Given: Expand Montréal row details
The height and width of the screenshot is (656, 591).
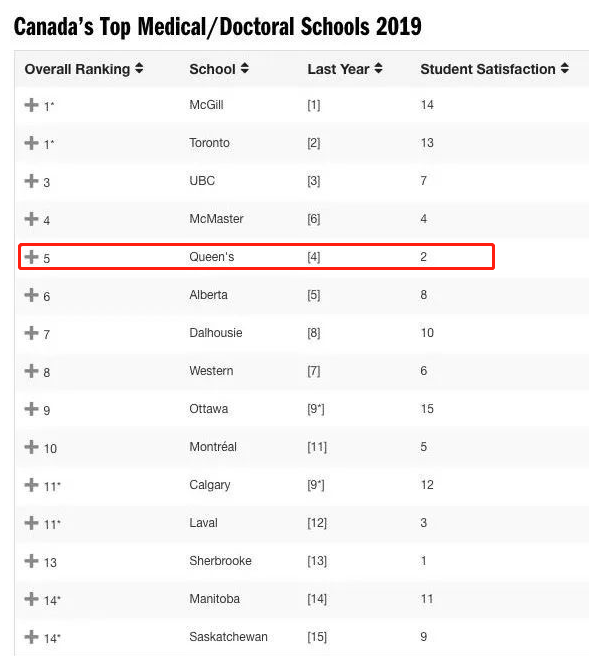Looking at the screenshot, I should [31, 447].
